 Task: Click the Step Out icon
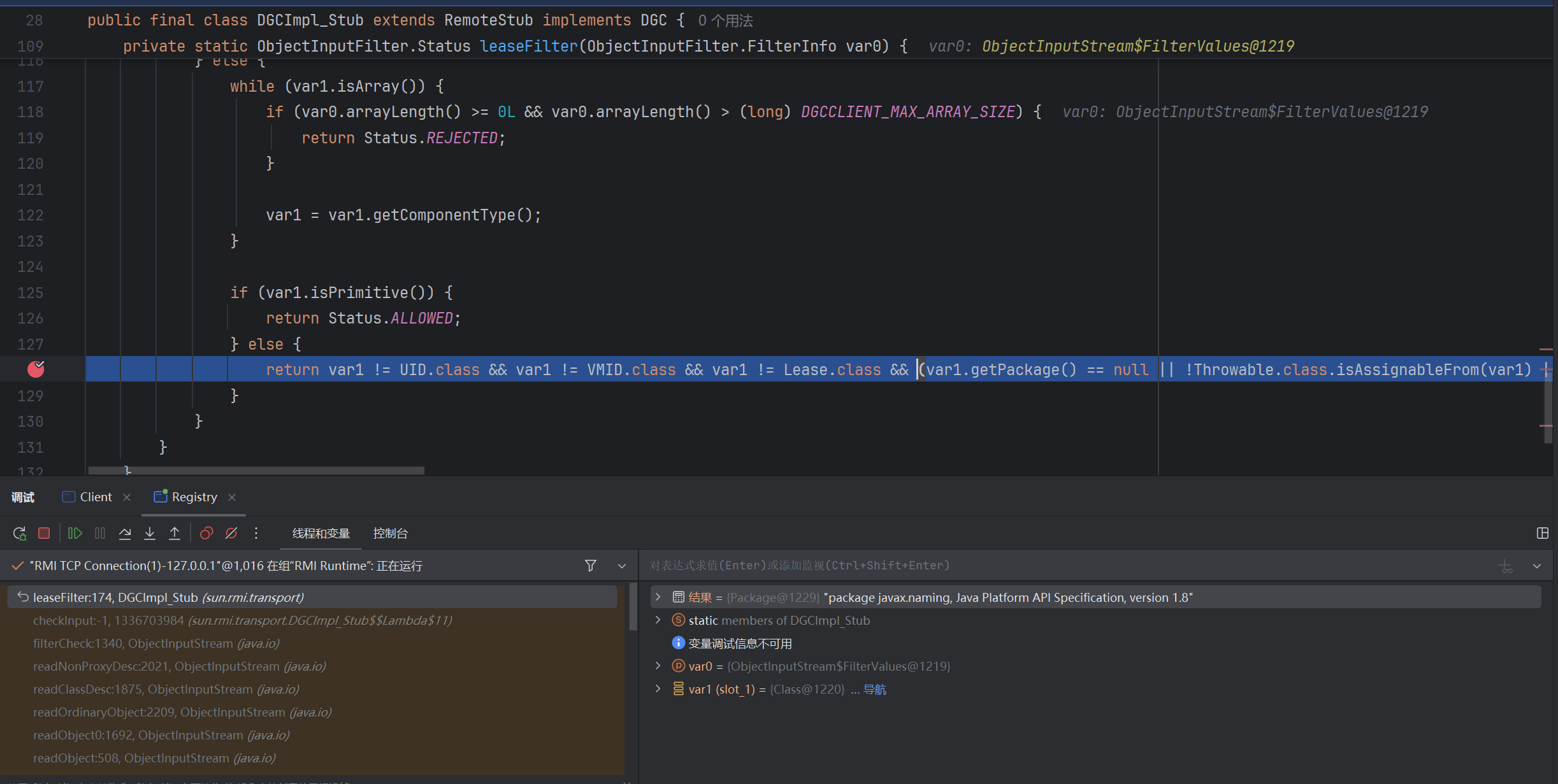coord(175,533)
